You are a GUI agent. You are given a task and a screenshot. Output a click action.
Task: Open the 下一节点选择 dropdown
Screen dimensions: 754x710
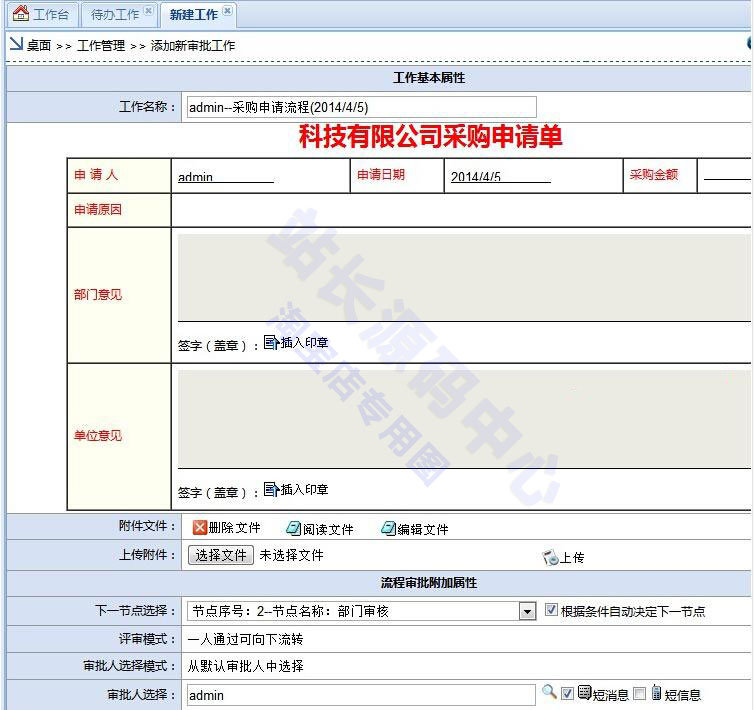[x=528, y=611]
